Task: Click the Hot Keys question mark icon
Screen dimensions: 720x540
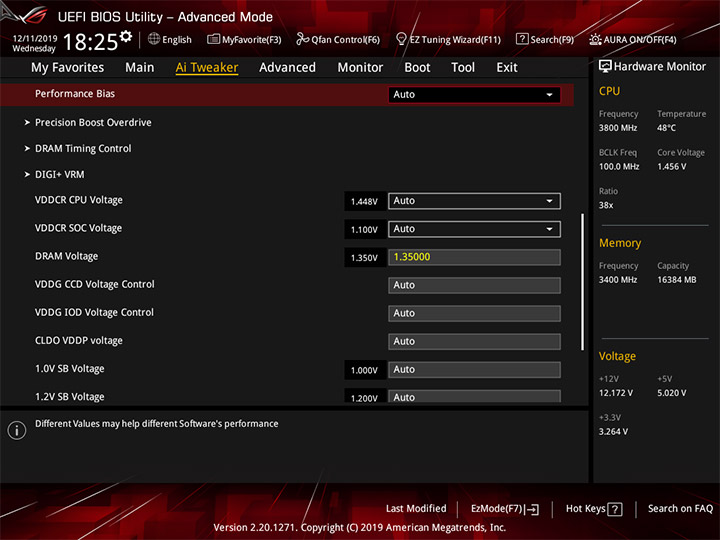Action: coord(614,509)
